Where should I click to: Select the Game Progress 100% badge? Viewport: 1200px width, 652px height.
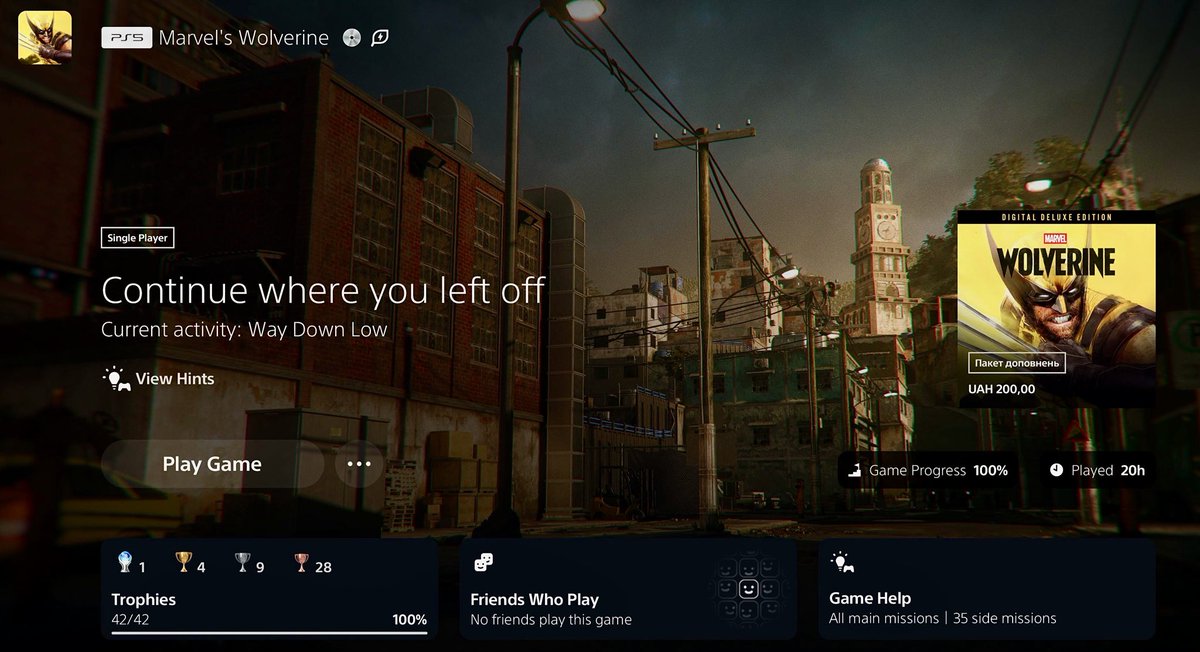[x=928, y=470]
